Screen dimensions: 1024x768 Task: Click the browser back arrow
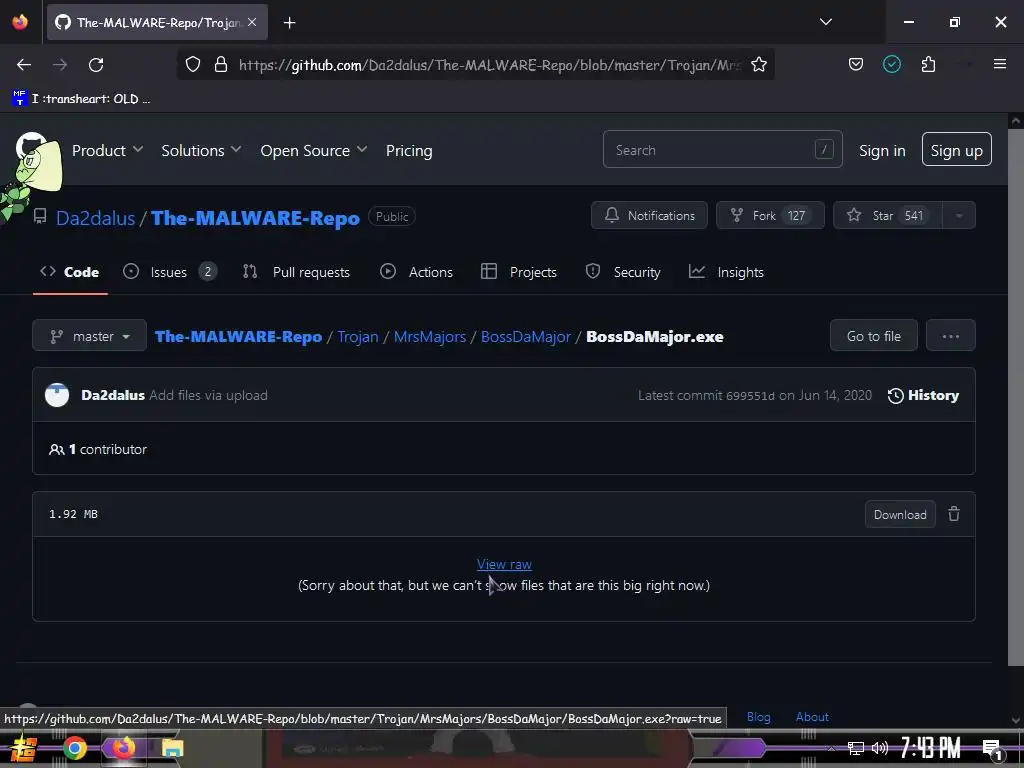[x=24, y=65]
